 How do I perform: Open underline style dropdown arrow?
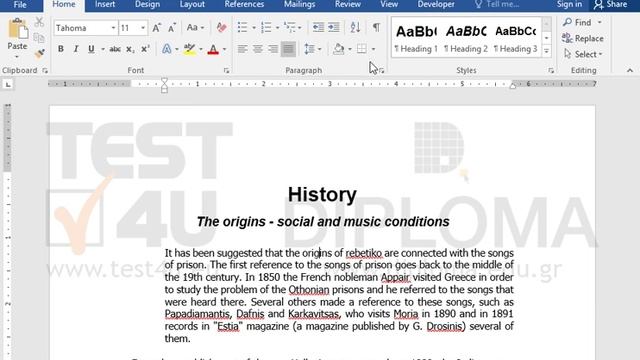103,49
